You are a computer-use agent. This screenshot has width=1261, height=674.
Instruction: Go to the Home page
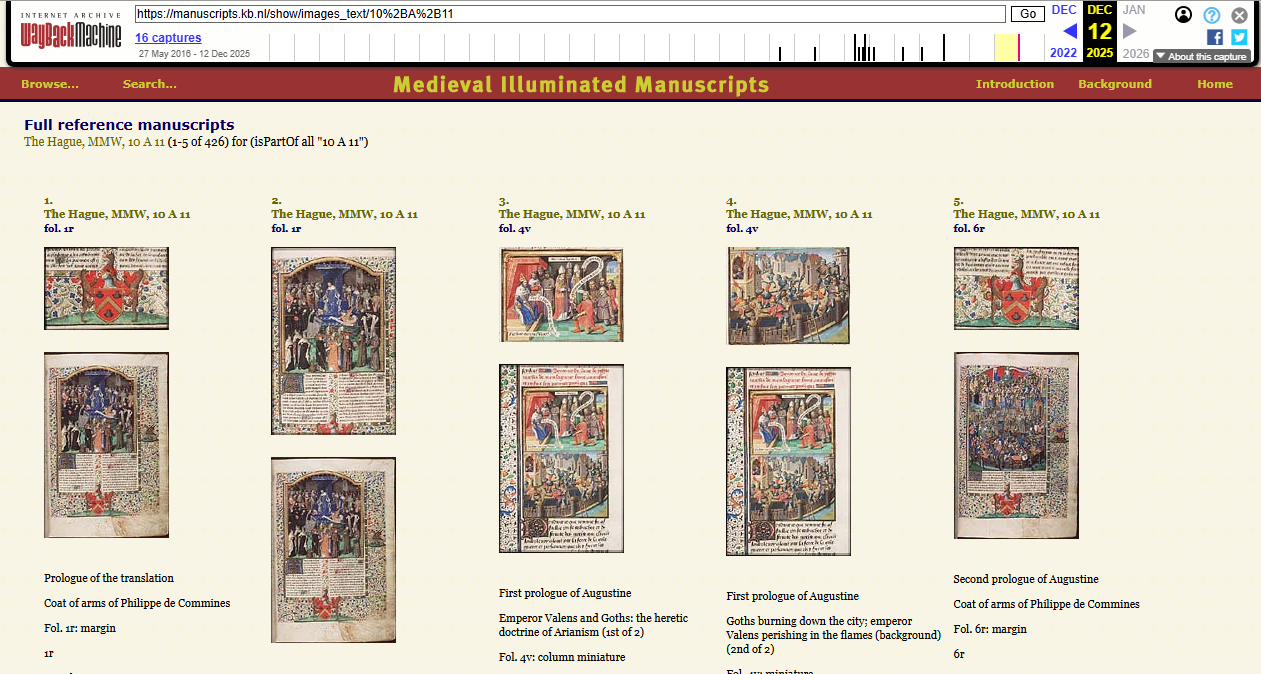point(1215,84)
